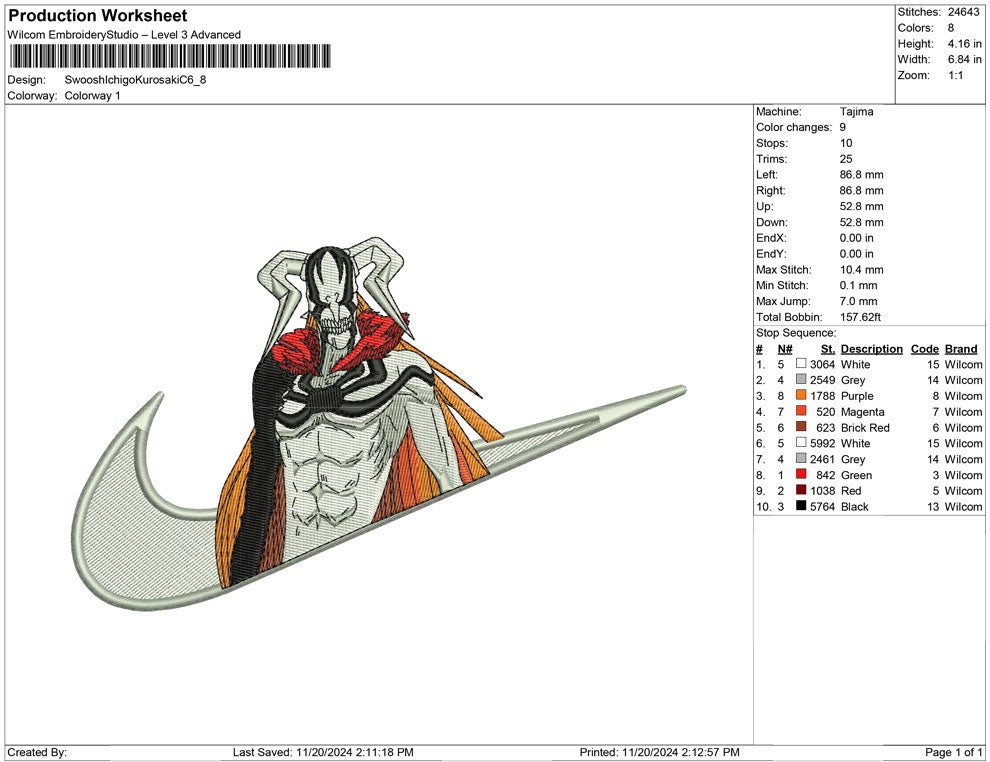Select the dark red swatch for 1038

pos(801,491)
